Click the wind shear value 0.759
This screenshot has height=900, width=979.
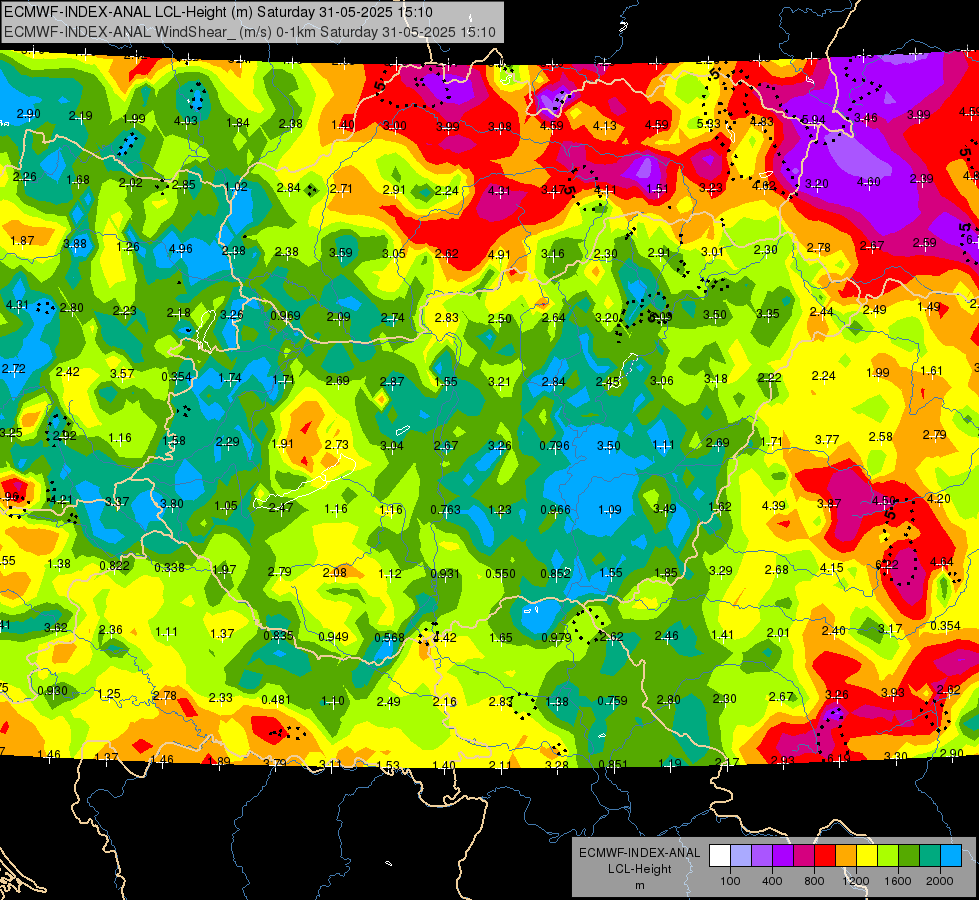click(x=612, y=701)
